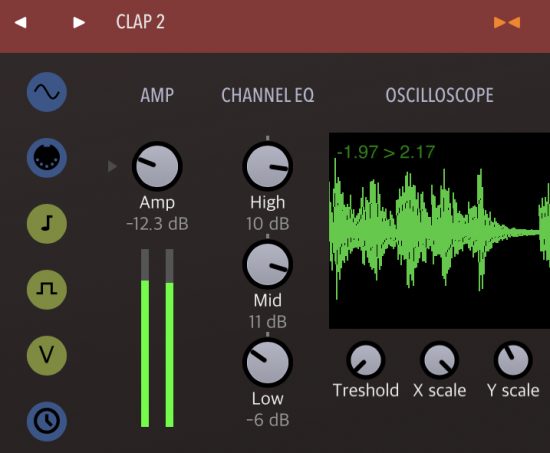
Task: Click the CLAP 2 preset name
Action: click(x=140, y=22)
